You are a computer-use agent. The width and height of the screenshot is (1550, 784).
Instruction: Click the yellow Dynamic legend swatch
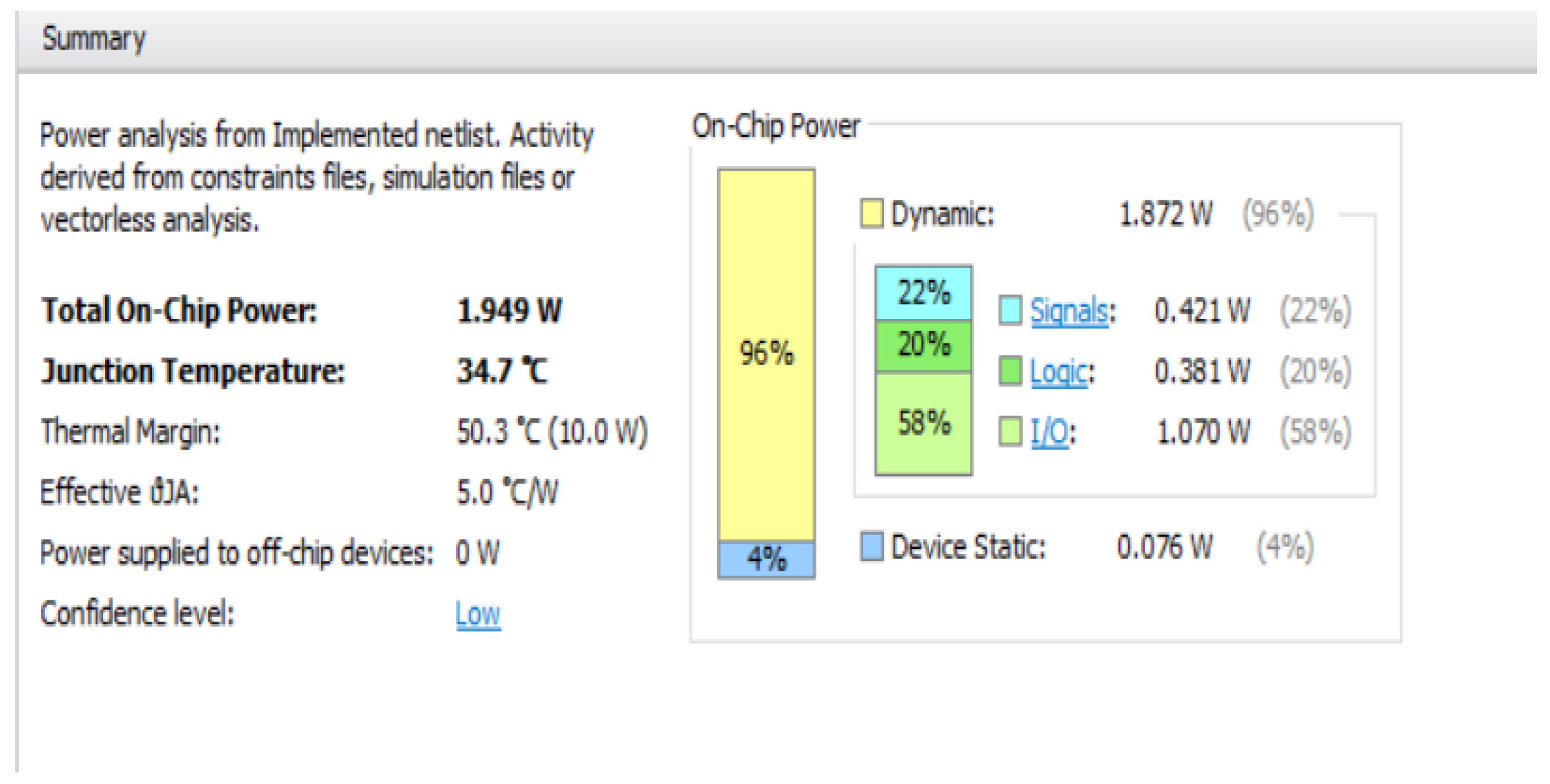pos(872,214)
